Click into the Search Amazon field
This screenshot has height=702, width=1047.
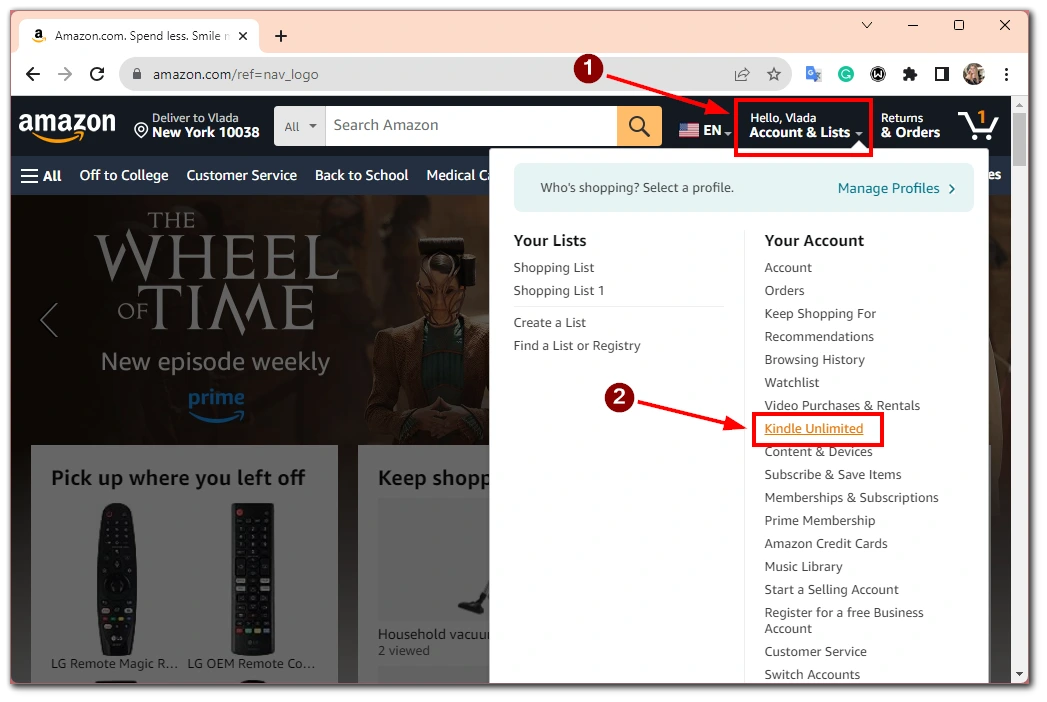tap(471, 126)
